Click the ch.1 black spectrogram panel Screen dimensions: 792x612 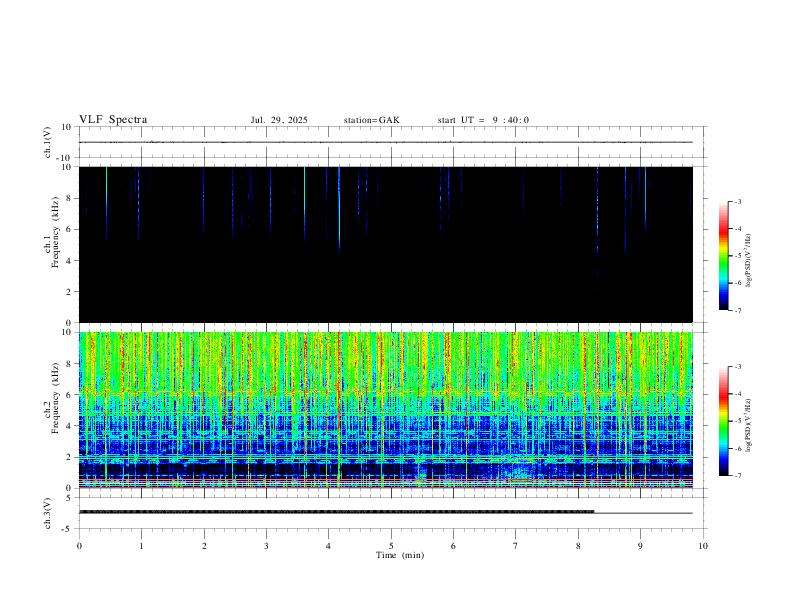(x=386, y=244)
